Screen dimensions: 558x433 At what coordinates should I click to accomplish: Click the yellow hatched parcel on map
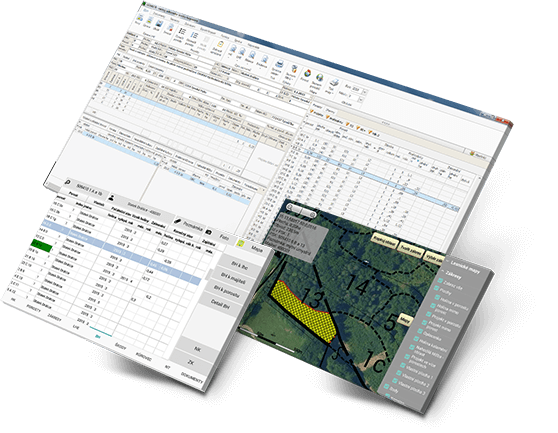tap(304, 312)
